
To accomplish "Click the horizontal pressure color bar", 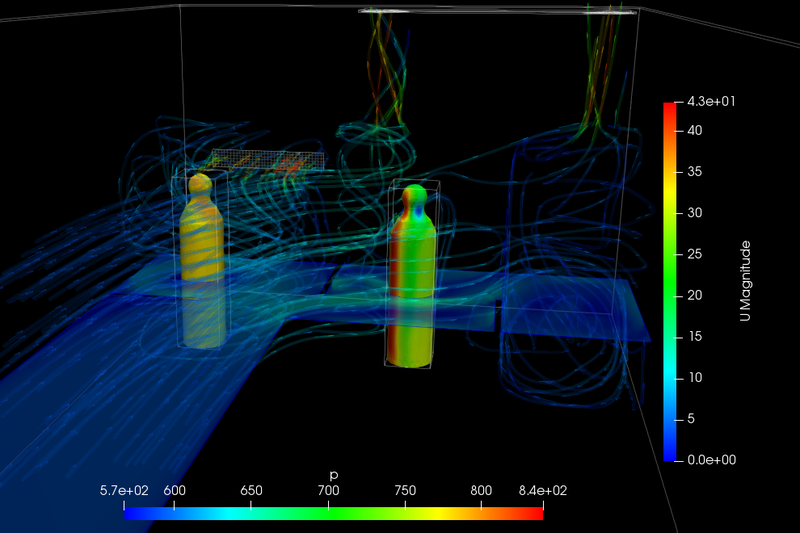I will tap(334, 514).
